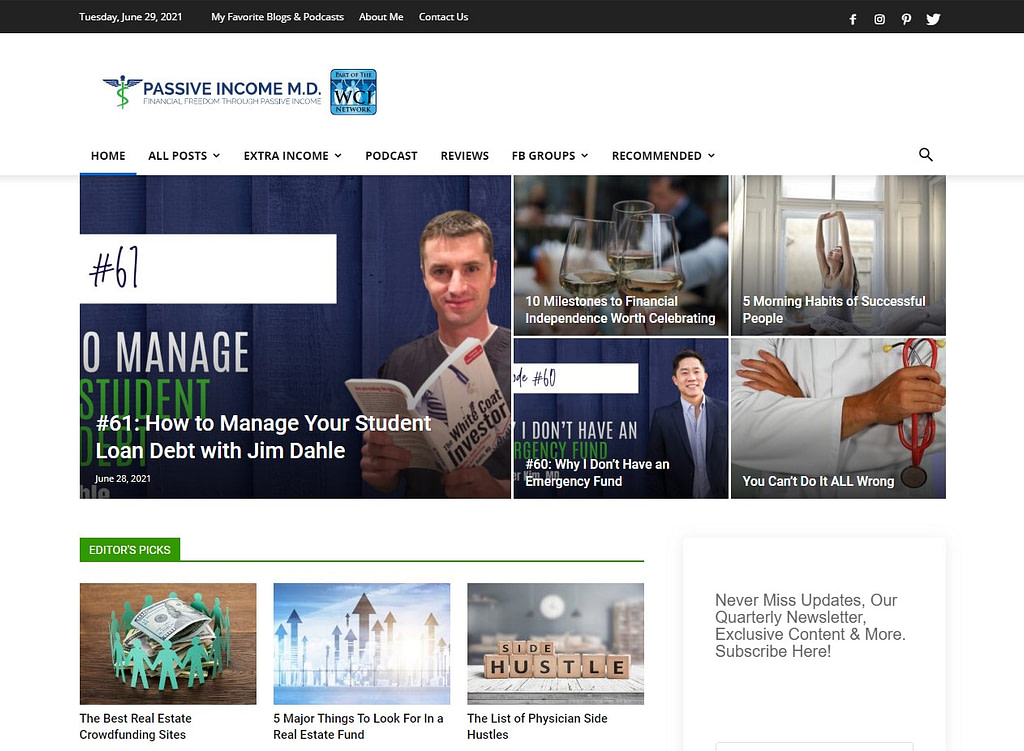The image size is (1024, 751).
Task: Go to the About Me page
Action: coord(381,17)
